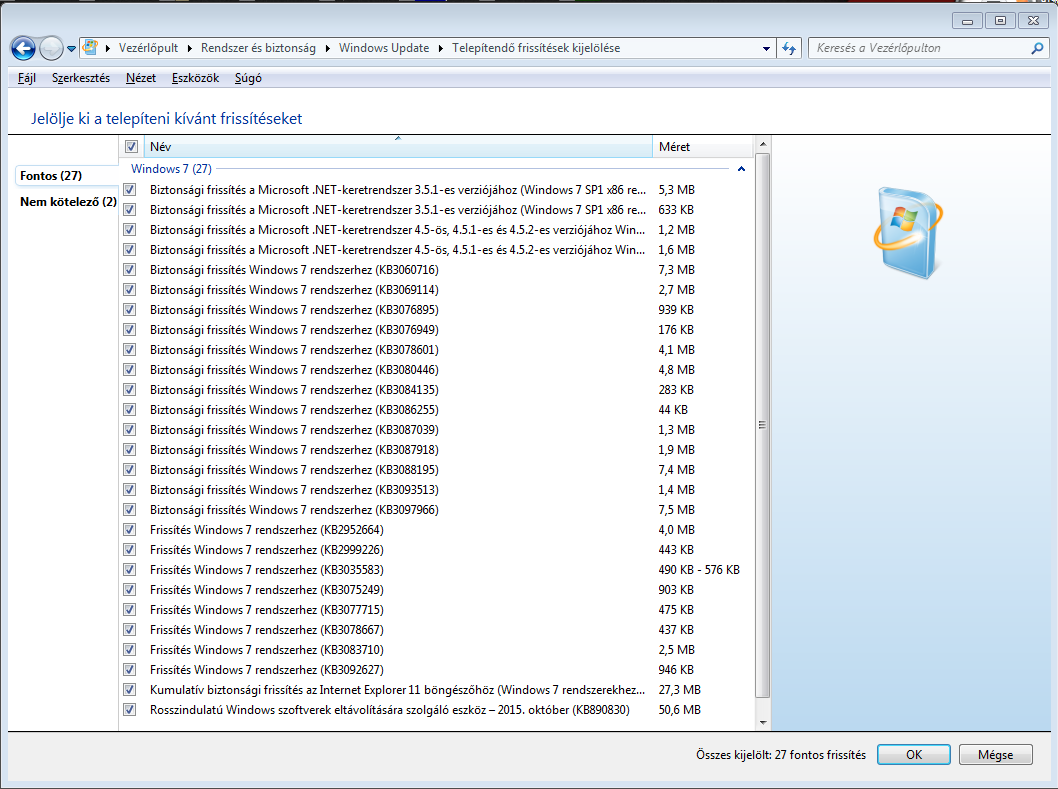Click the 490 KB - 576 KB size value
Image resolution: width=1058 pixels, height=789 pixels.
tap(699, 570)
